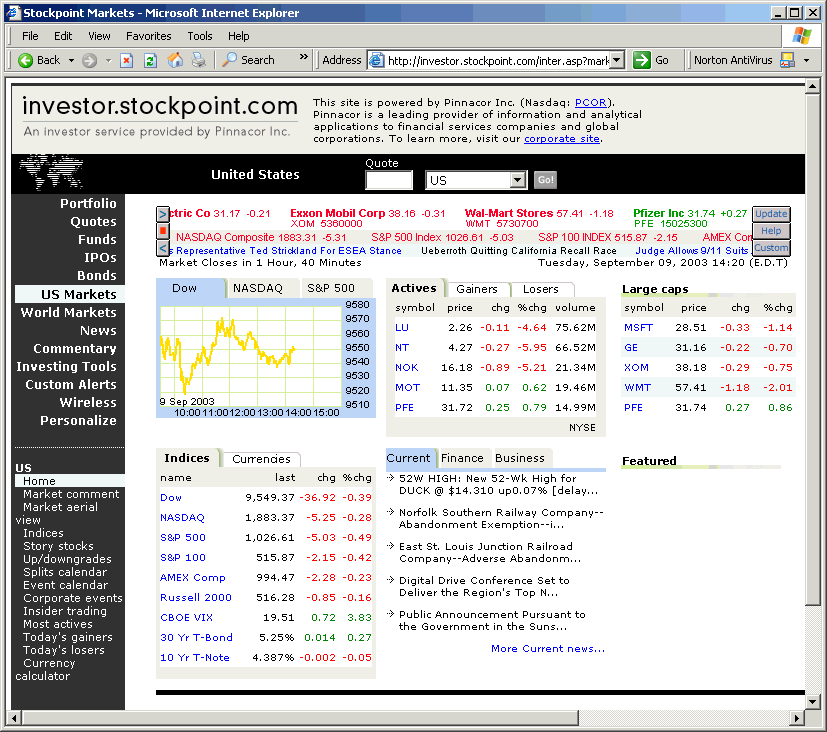Image resolution: width=827 pixels, height=732 pixels.
Task: Click the horizontal scrollbar at page bottom
Action: [x=400, y=718]
